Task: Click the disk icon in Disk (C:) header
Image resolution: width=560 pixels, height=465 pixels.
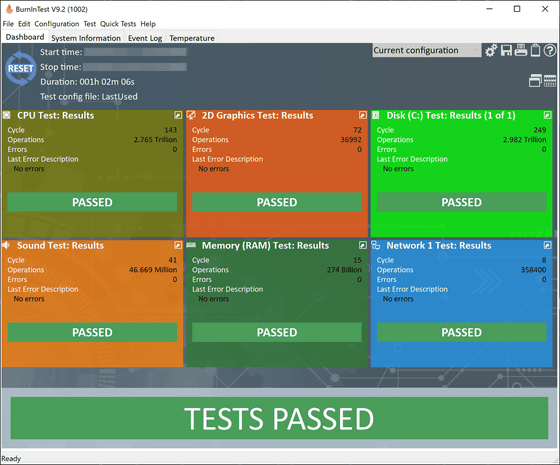Action: tap(376, 115)
